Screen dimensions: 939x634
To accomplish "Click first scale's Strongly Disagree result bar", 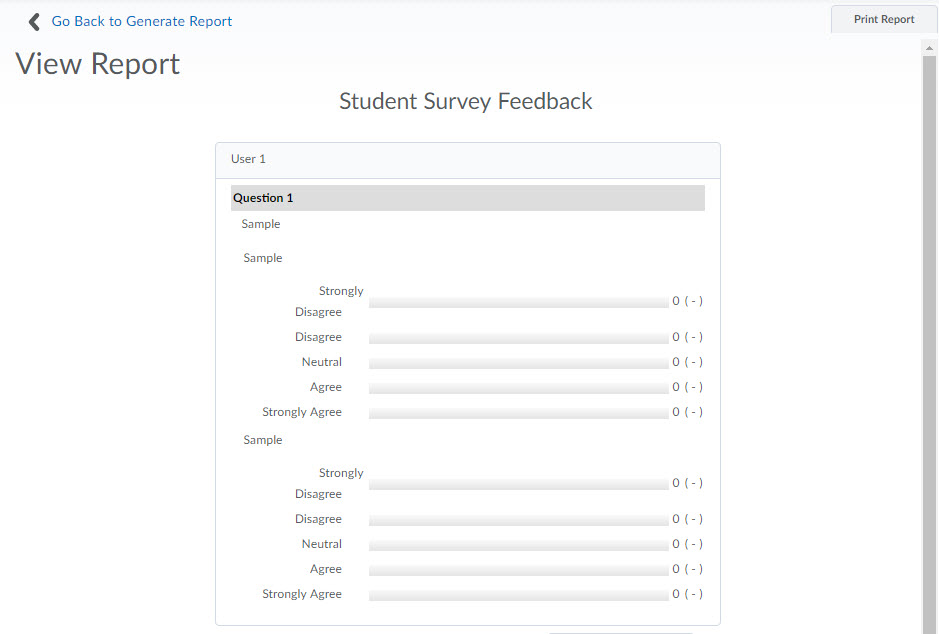I will 518,302.
